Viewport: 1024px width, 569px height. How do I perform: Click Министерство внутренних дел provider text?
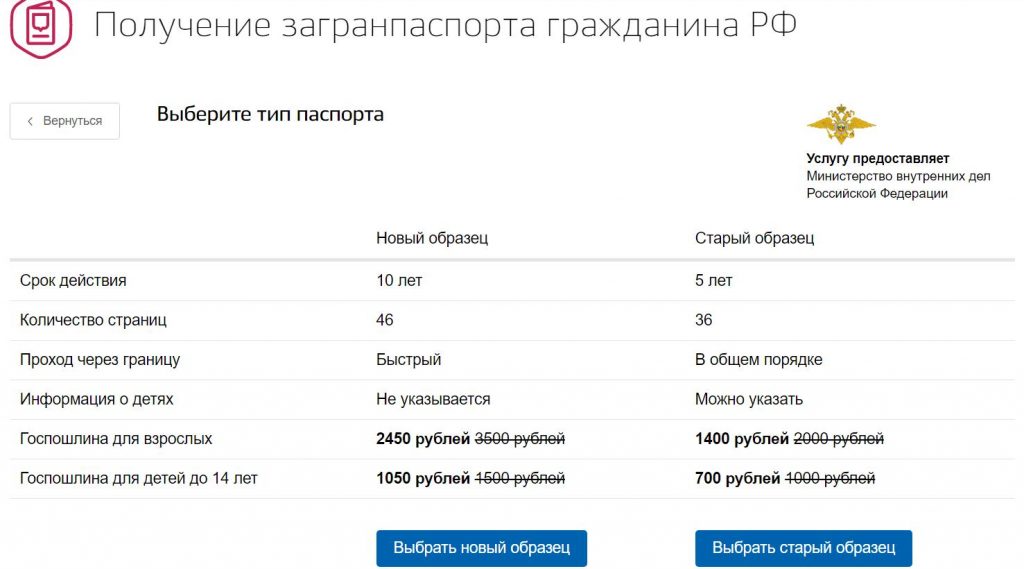[898, 176]
